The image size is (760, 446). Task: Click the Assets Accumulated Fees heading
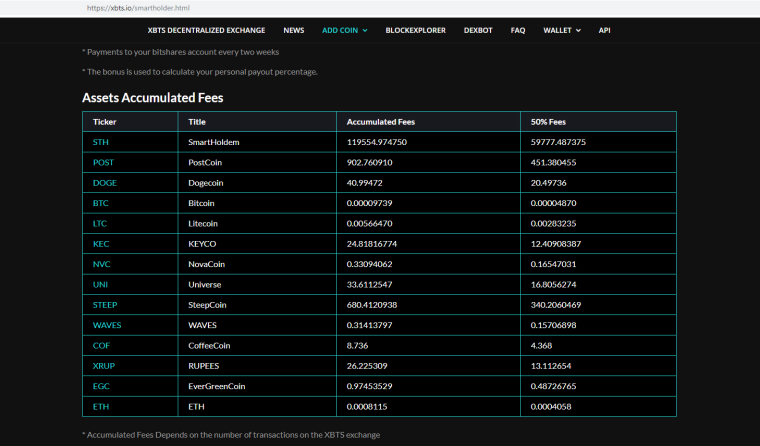pos(153,97)
